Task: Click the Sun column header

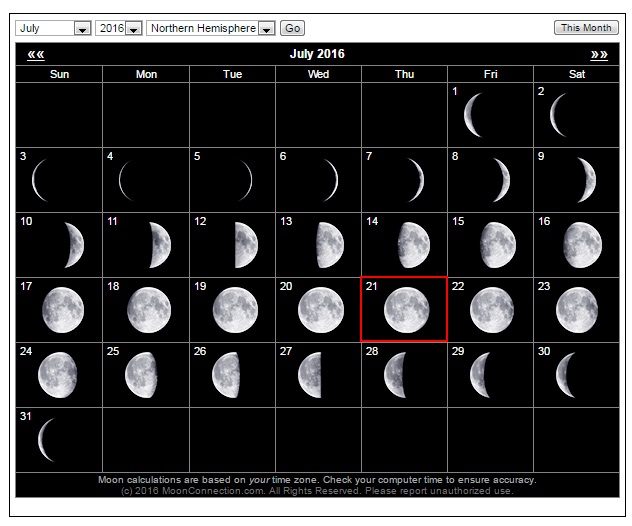Action: point(59,74)
